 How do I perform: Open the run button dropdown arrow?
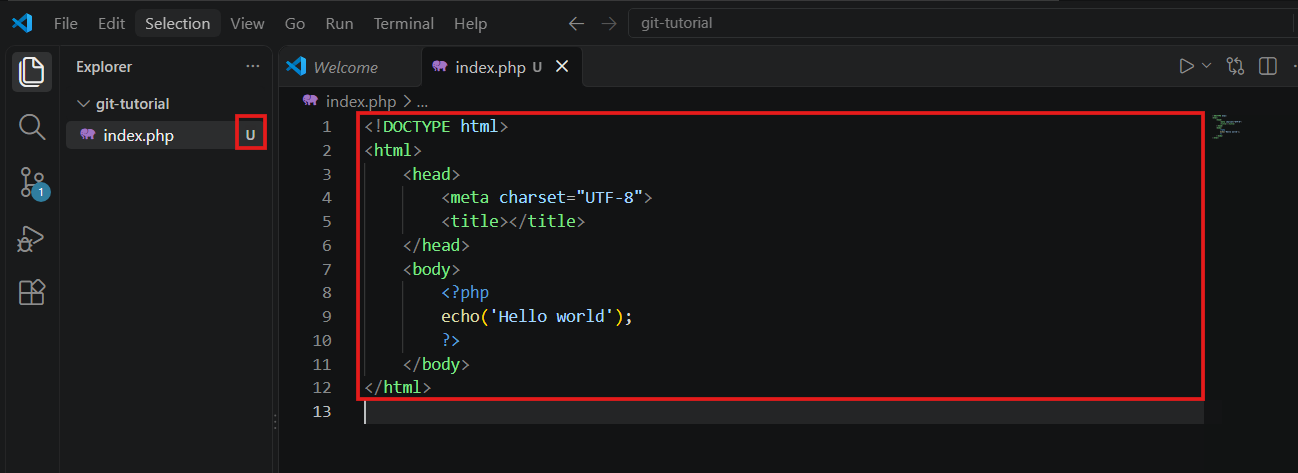[1207, 66]
